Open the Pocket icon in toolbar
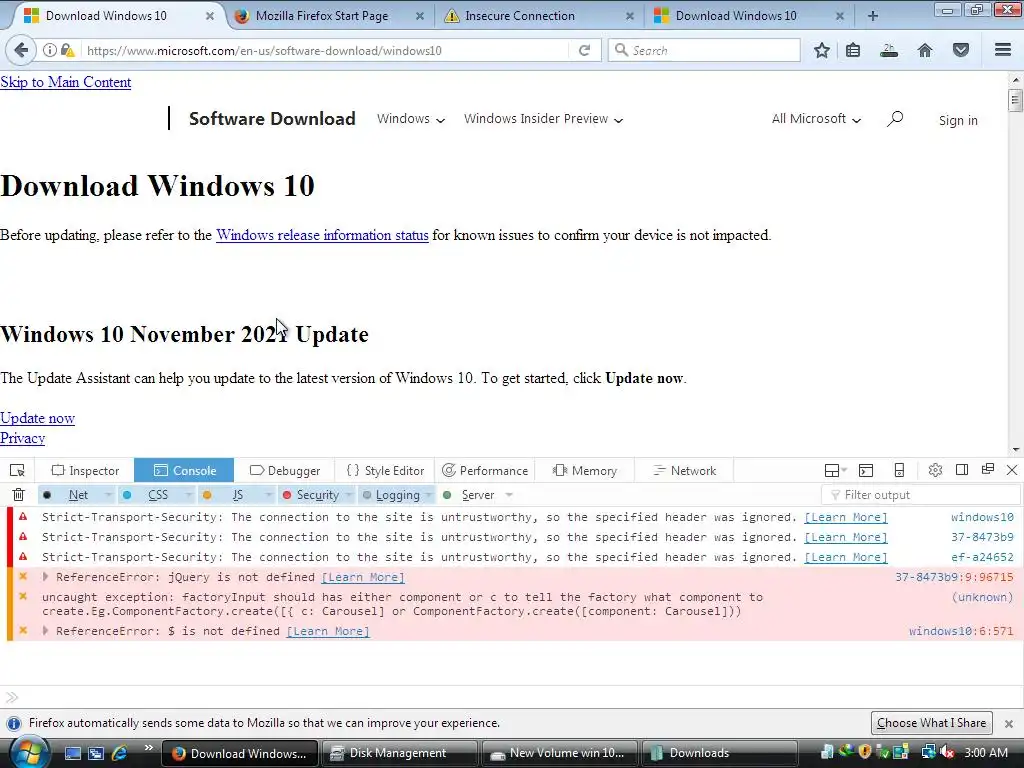The width and height of the screenshot is (1024, 768). (x=961, y=50)
